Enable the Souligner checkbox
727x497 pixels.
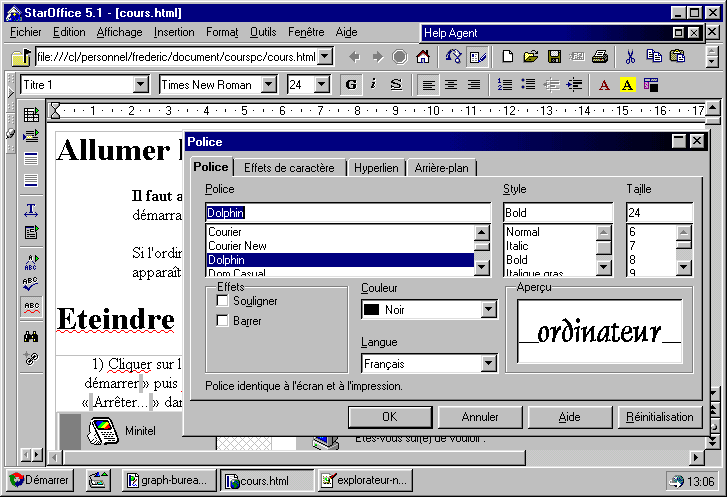coord(223,301)
